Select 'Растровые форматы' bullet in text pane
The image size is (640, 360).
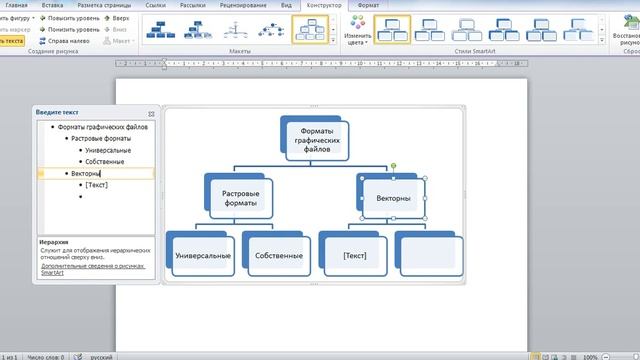[x=101, y=138]
